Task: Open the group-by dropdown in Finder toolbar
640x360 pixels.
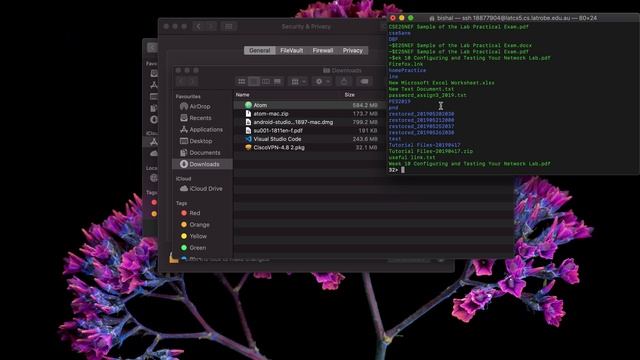Action: pos(298,82)
